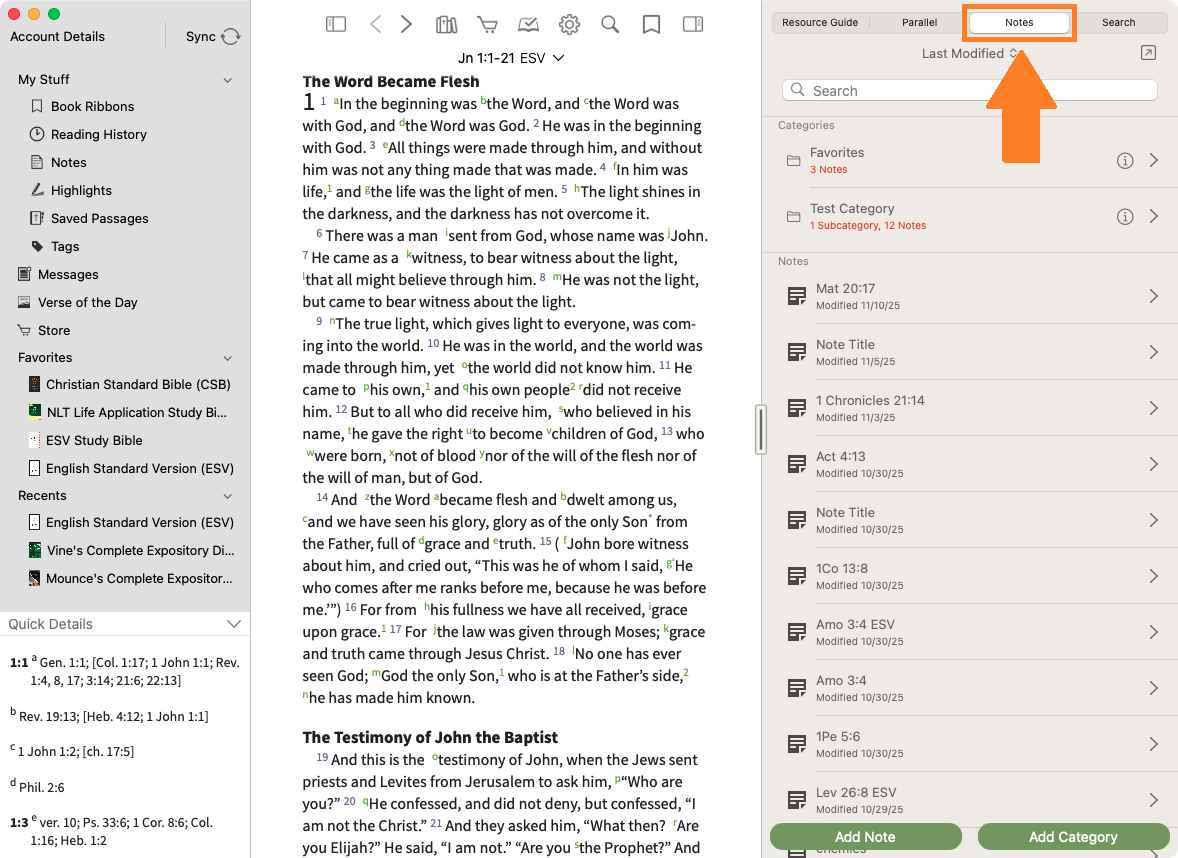Image resolution: width=1178 pixels, height=858 pixels.
Task: Switch to the Resource Guide tab
Action: (x=820, y=22)
